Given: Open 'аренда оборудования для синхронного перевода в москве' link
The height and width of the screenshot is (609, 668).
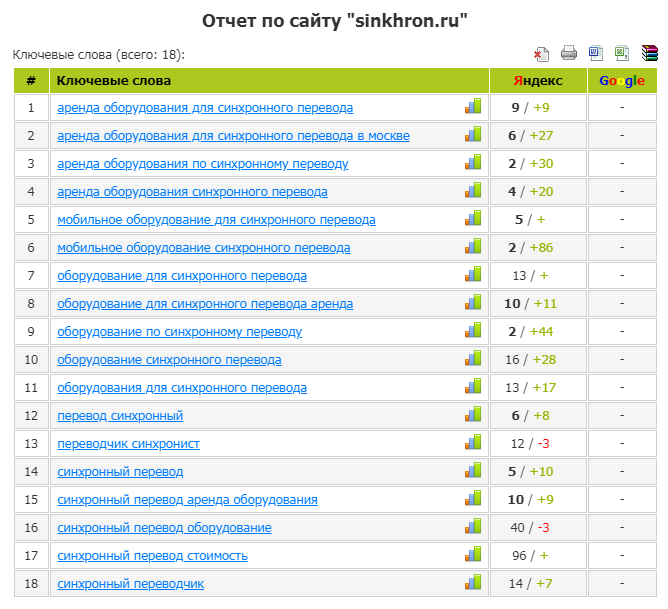Looking at the screenshot, I should (x=233, y=136).
